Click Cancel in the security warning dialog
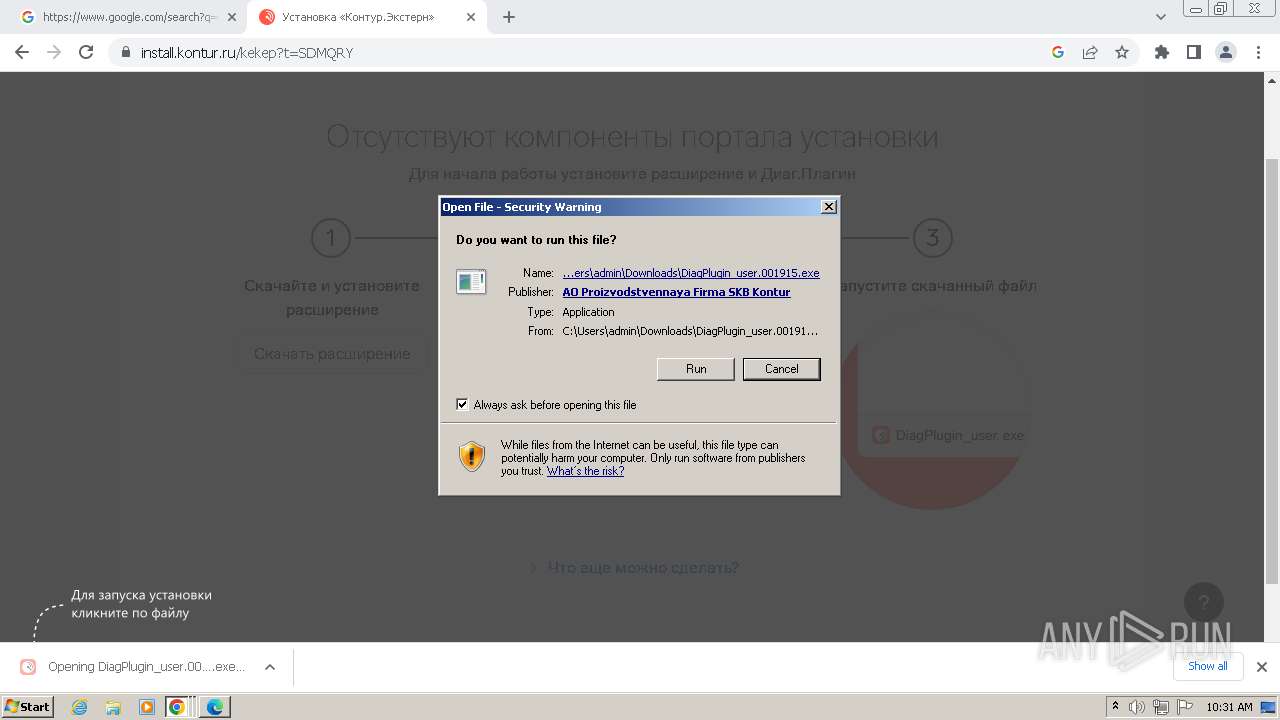 click(781, 369)
